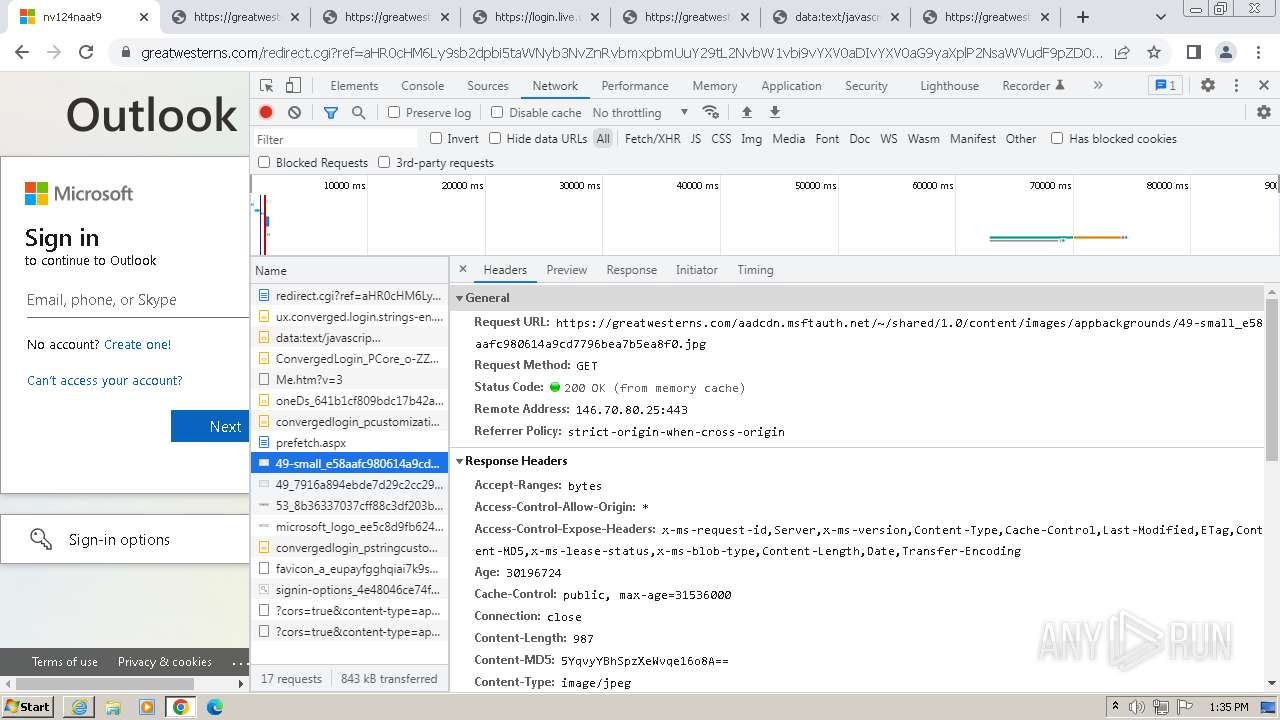The image size is (1280, 720).
Task: Enable the Preserve log checkbox
Action: click(x=394, y=113)
